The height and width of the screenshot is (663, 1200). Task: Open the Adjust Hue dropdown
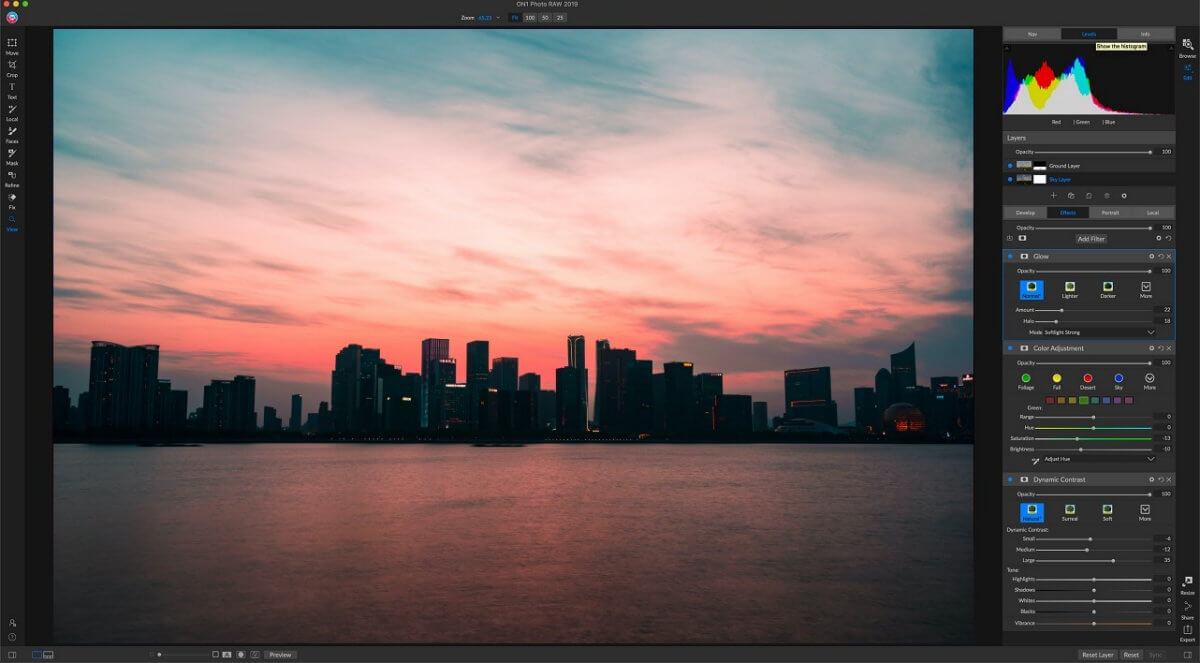1098,459
